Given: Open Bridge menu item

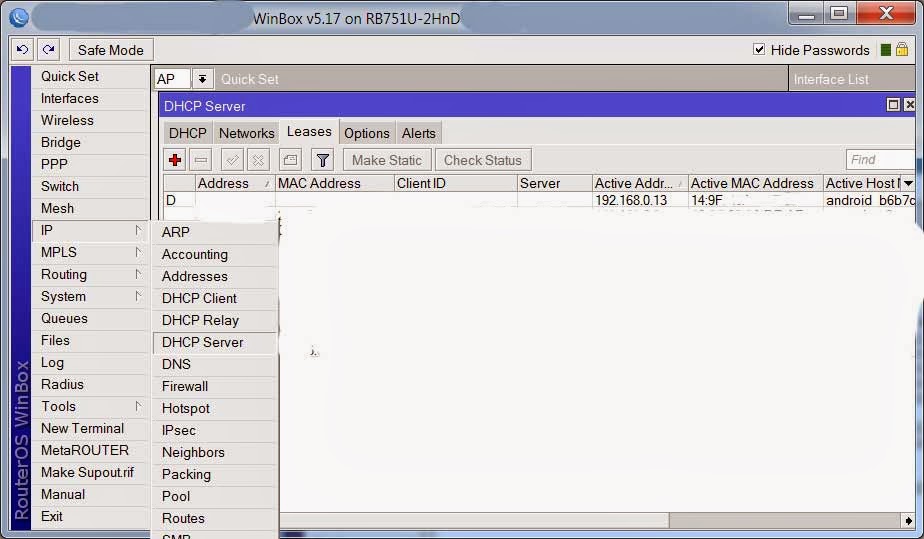Looking at the screenshot, I should [90, 143].
